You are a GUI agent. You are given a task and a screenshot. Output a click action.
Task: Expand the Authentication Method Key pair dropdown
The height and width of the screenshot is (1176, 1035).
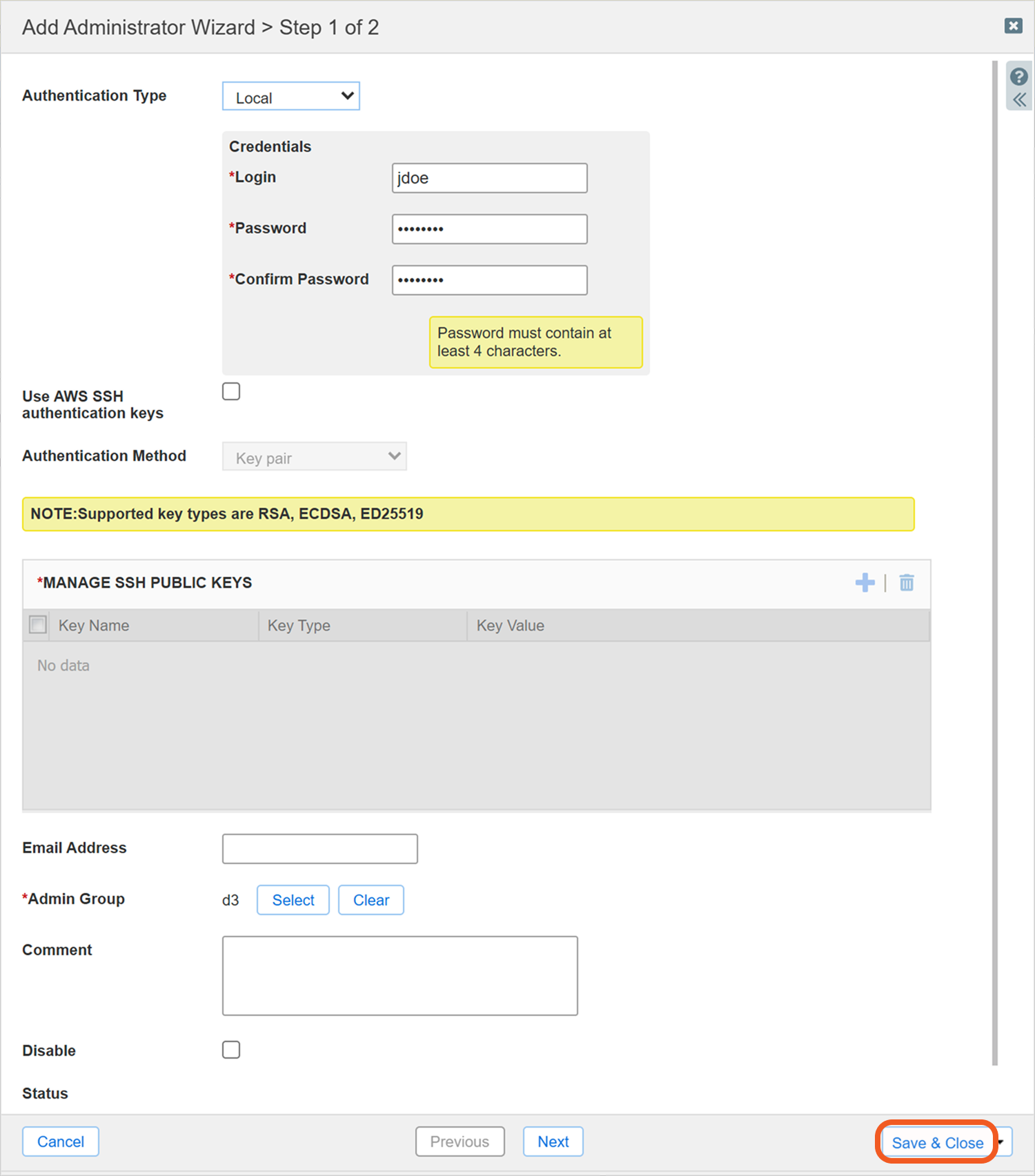(x=314, y=457)
